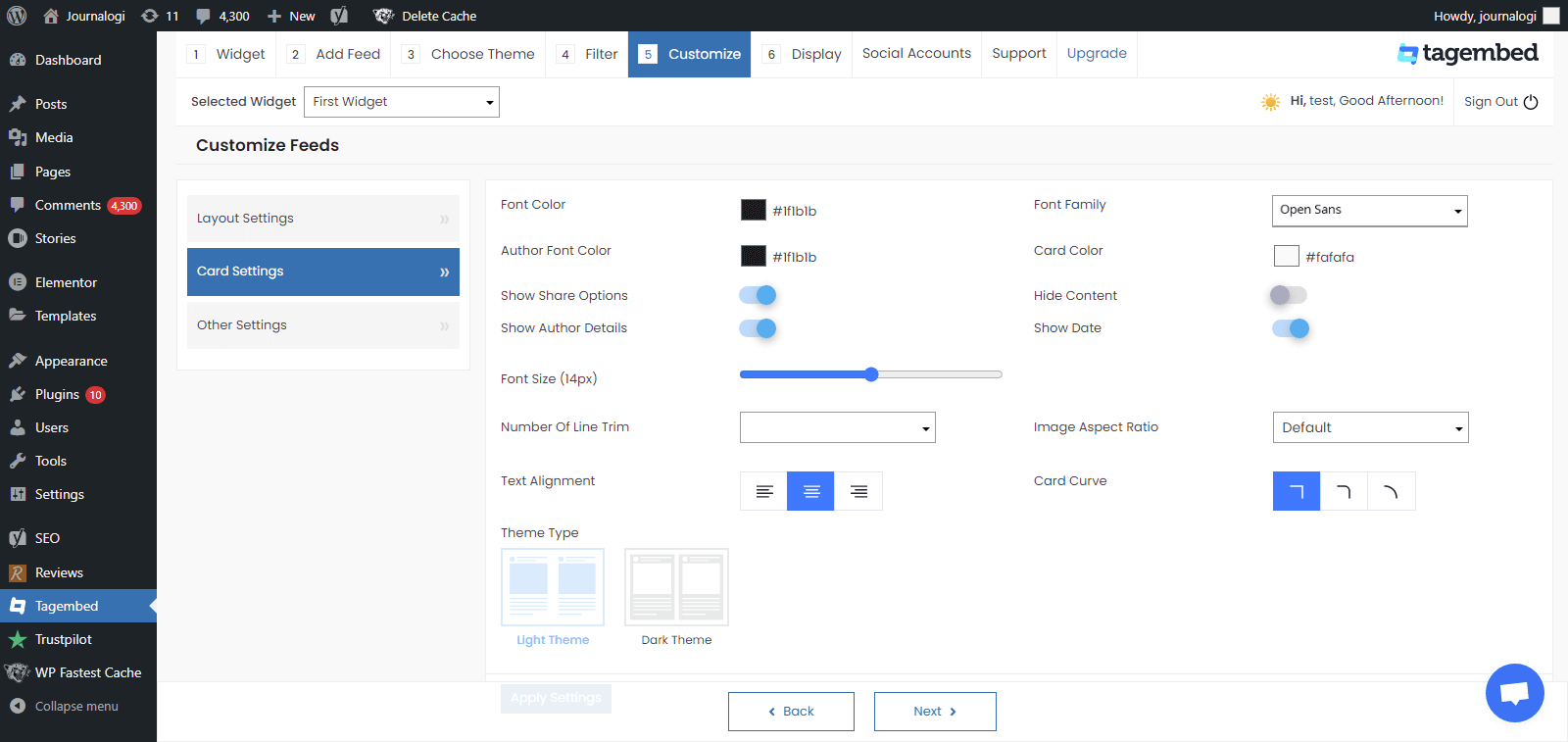Select center text alignment icon

click(810, 491)
